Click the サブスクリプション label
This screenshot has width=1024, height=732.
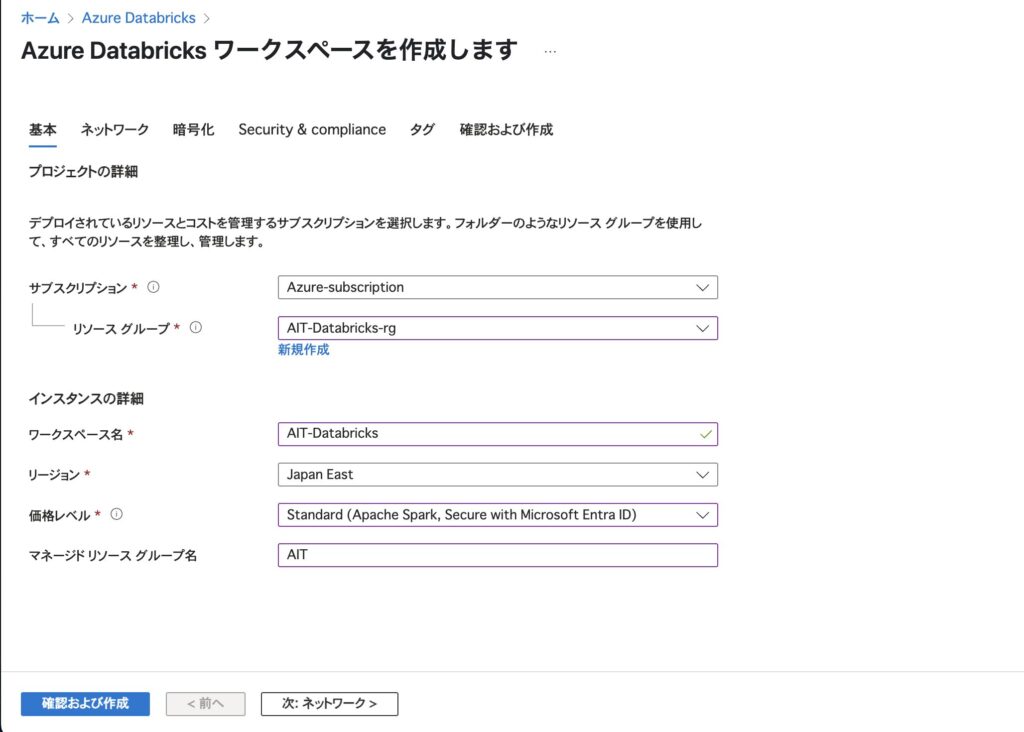[x=78, y=288]
